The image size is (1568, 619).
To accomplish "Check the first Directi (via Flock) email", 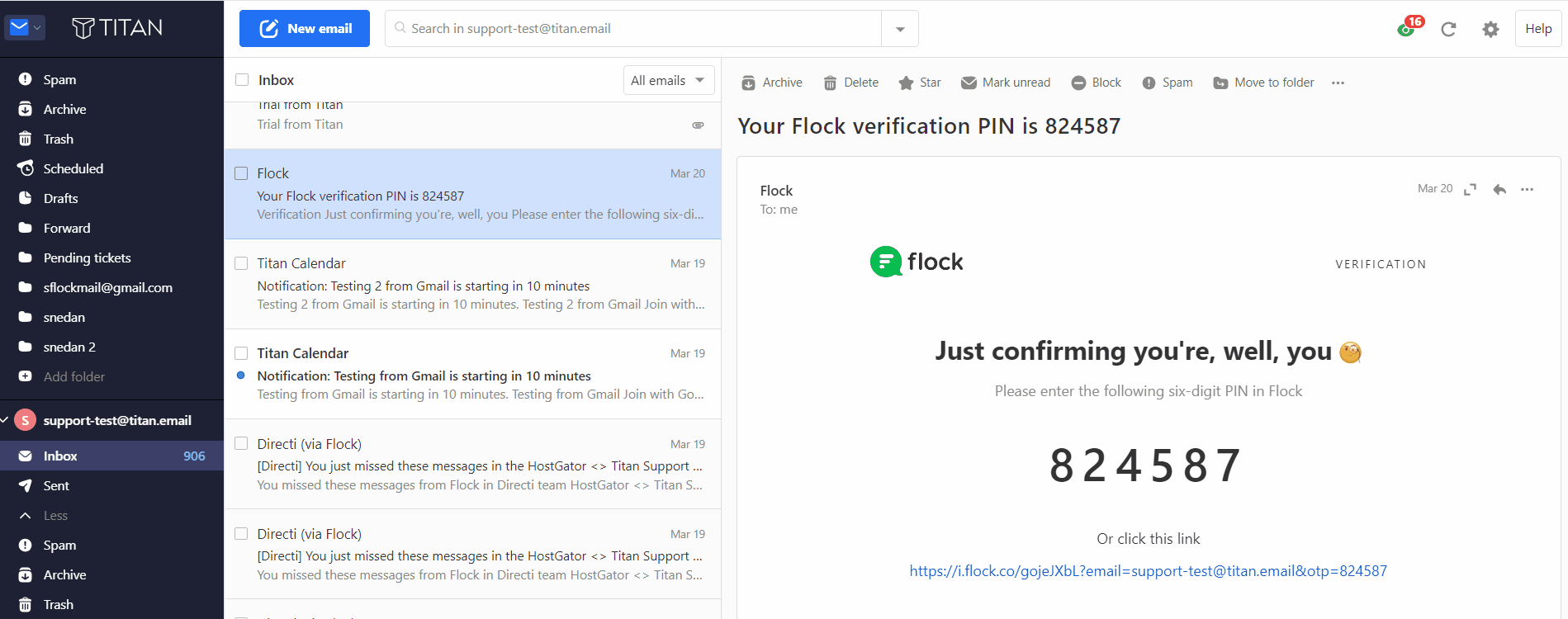I will click(x=241, y=443).
